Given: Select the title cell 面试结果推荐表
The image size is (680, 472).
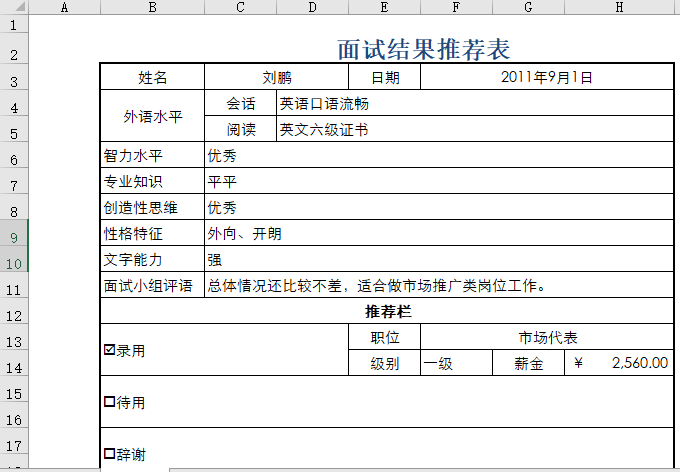Looking at the screenshot, I should [x=424, y=49].
